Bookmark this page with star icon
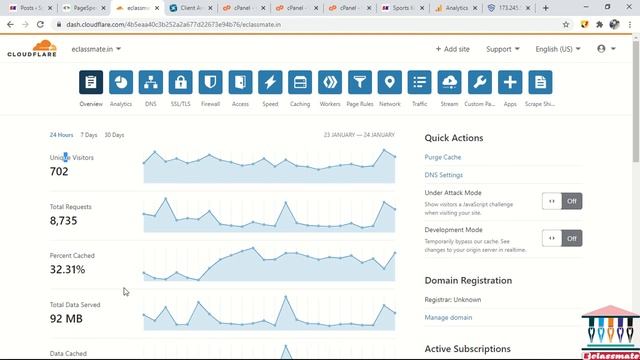 566,24
